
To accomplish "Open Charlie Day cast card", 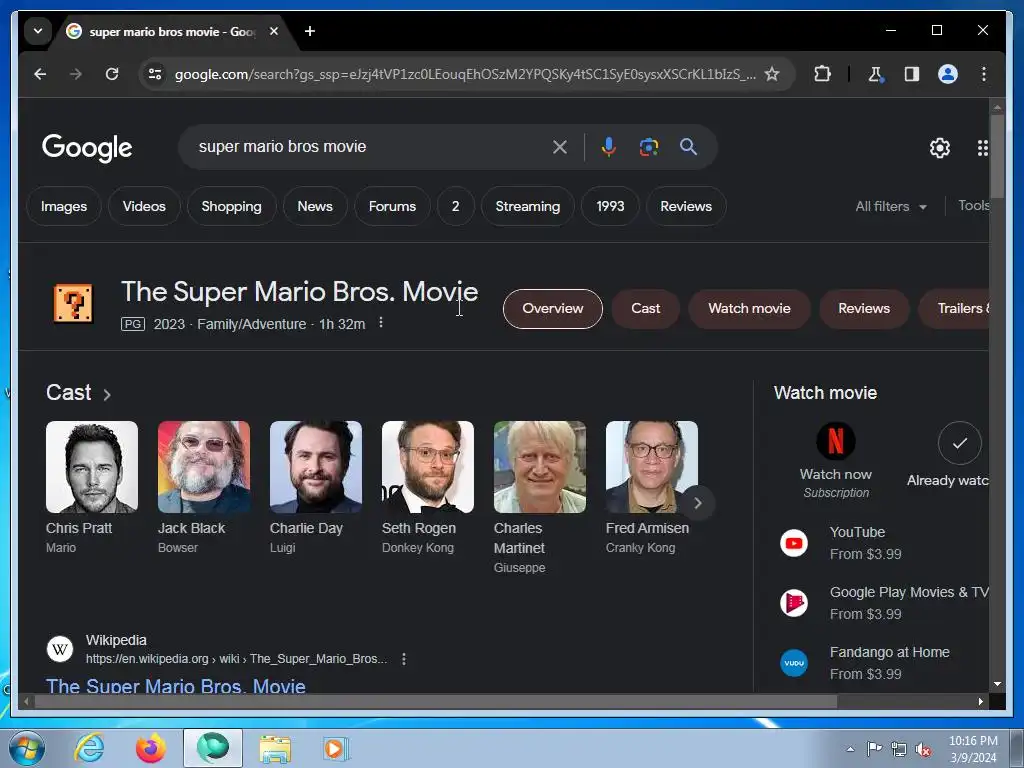I will tap(316, 487).
